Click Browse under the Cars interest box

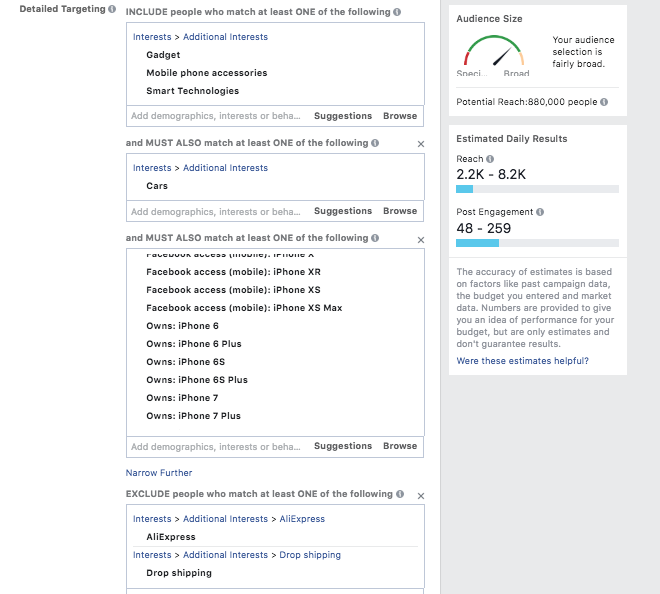400,211
